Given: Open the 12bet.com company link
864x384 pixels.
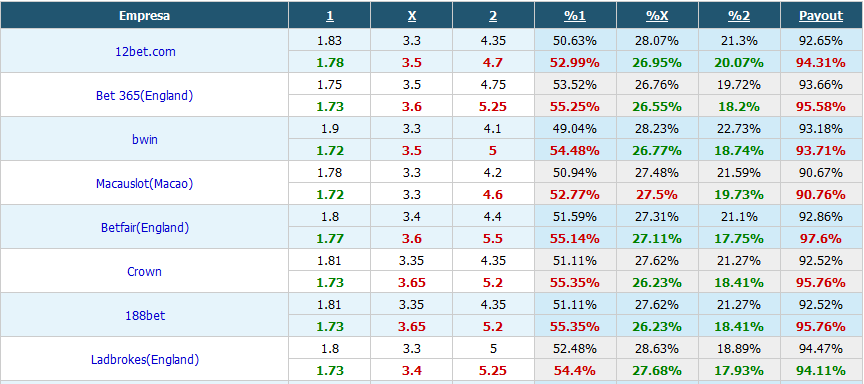Looking at the screenshot, I should point(144,51).
